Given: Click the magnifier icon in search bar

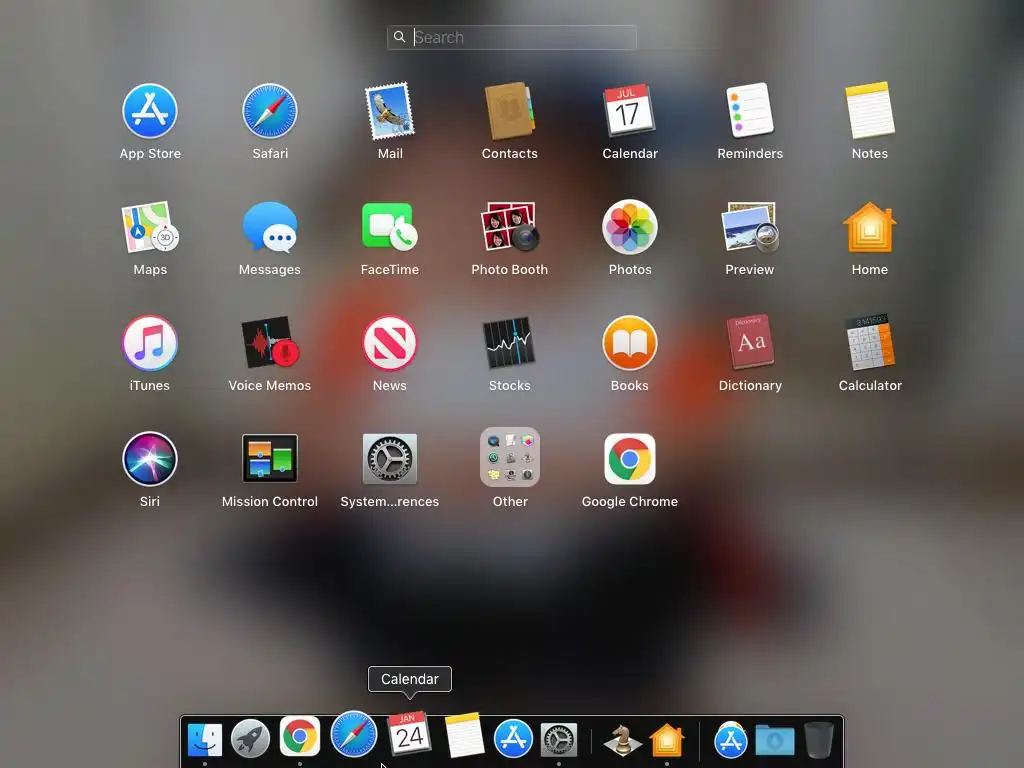Looking at the screenshot, I should (x=399, y=37).
